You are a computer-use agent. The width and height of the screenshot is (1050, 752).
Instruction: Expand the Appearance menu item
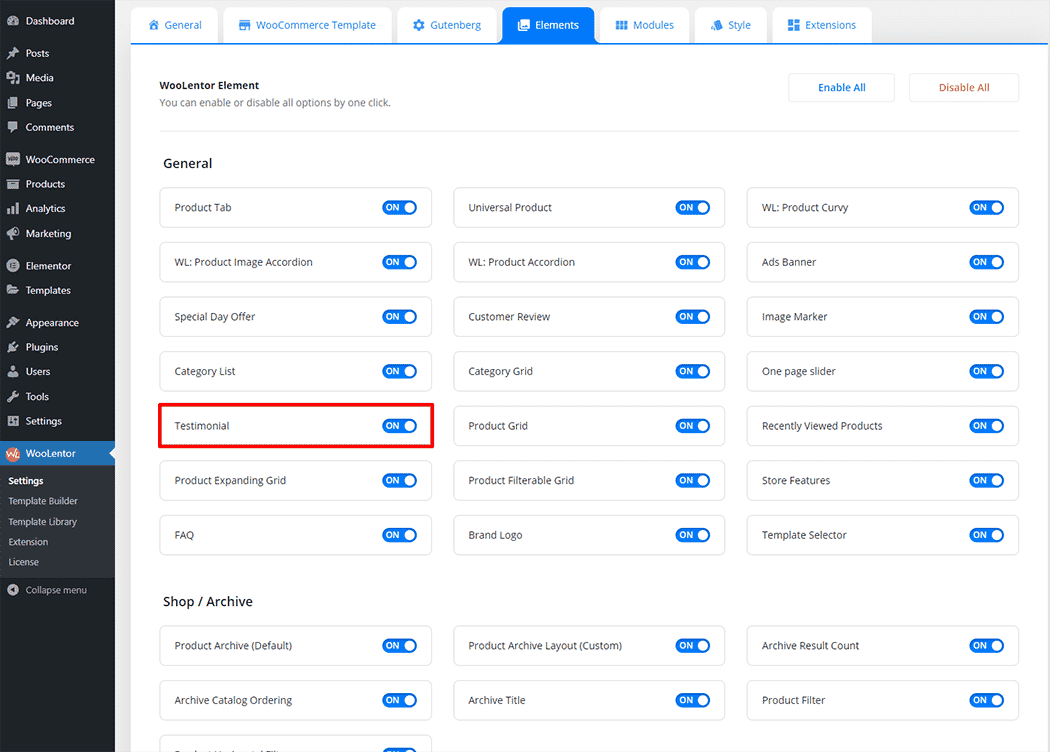tap(52, 323)
